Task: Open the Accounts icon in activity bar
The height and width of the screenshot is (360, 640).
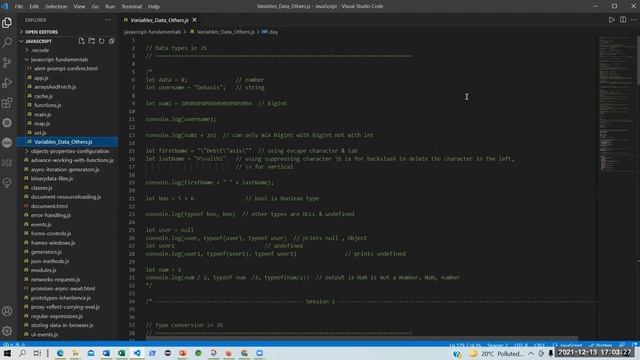Action: coord(7,311)
